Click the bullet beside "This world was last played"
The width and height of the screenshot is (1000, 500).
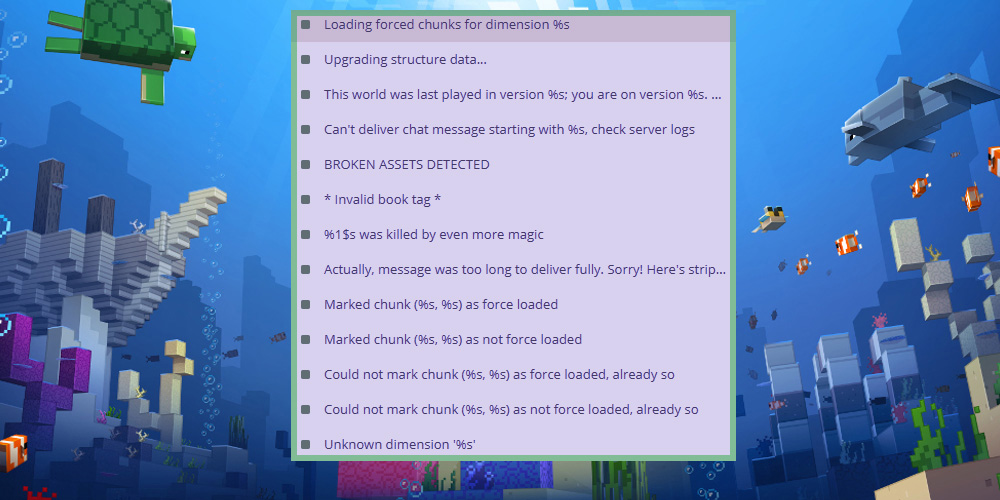305,94
